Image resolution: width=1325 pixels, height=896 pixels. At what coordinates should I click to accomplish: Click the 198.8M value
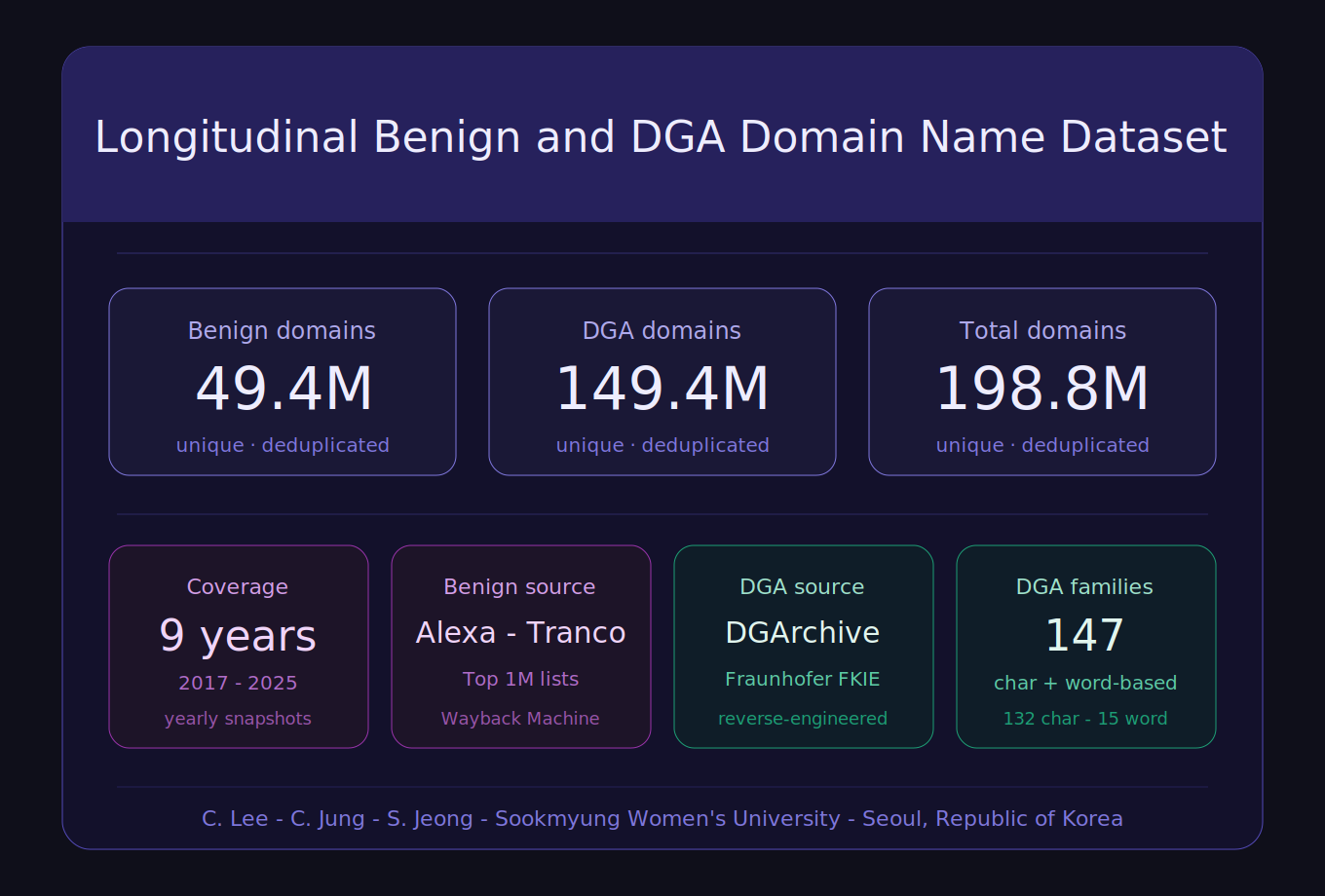coord(1042,389)
